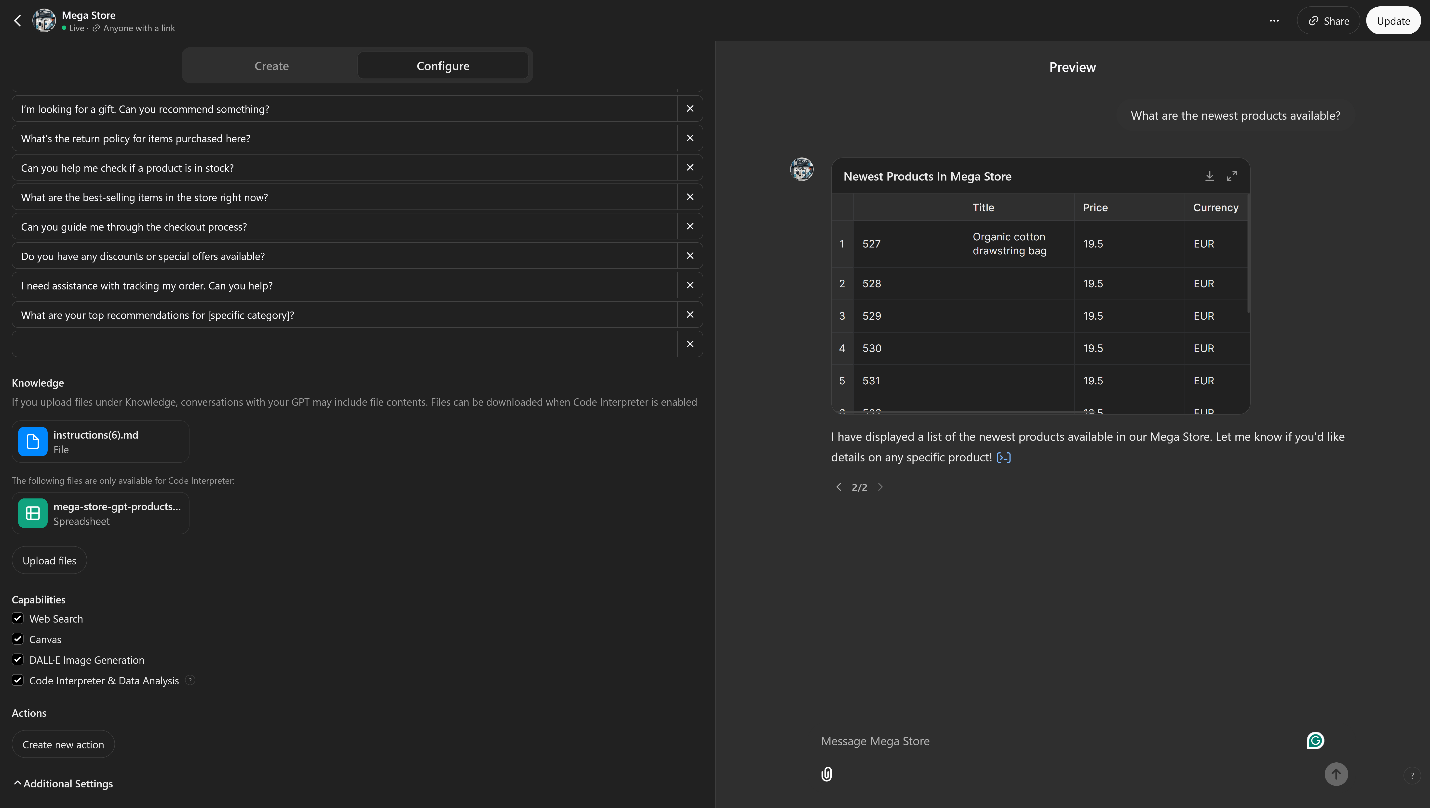
Task: Remove the discounts and offers starter
Action: tap(690, 256)
